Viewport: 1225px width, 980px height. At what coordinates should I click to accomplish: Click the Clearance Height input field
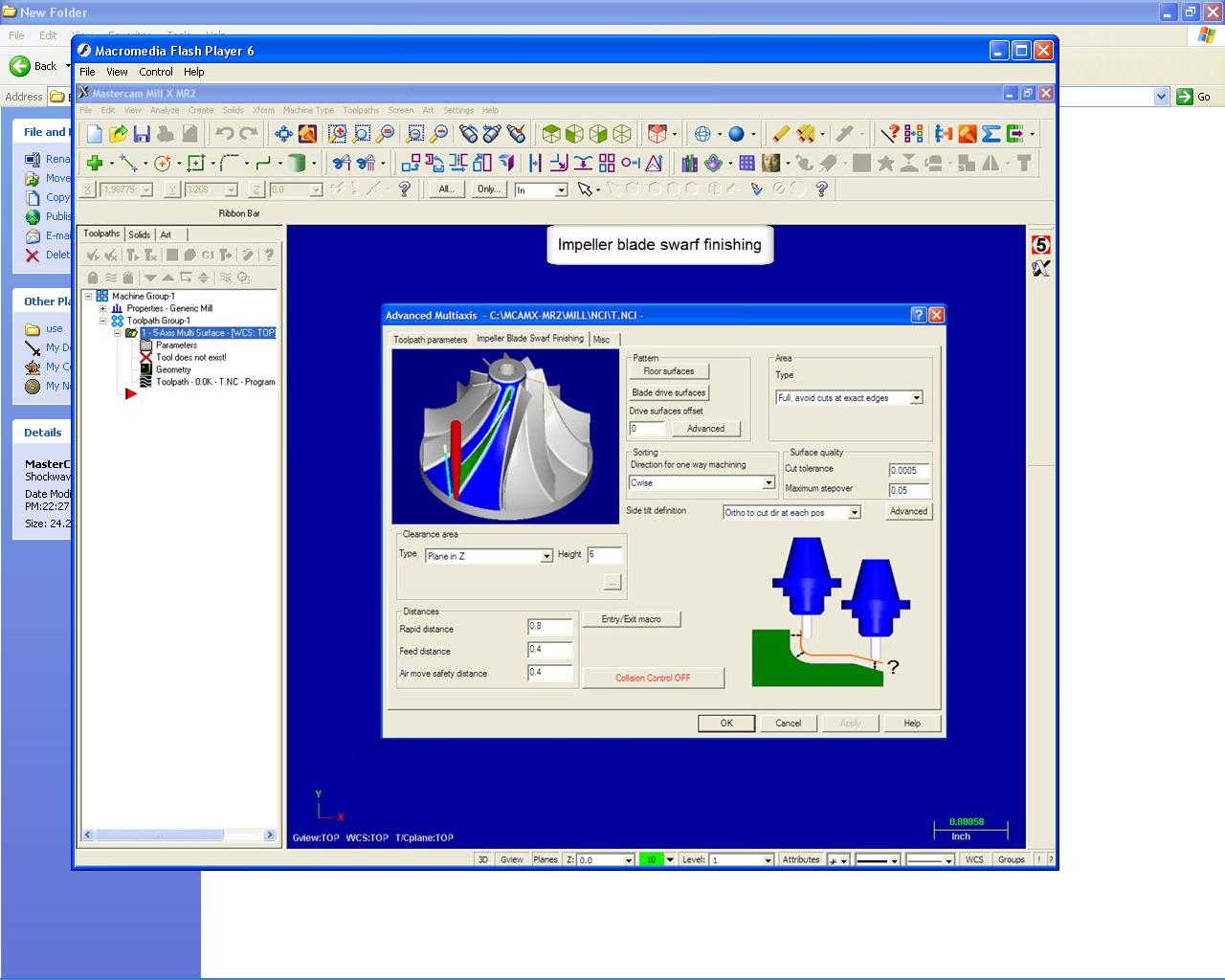coord(605,555)
